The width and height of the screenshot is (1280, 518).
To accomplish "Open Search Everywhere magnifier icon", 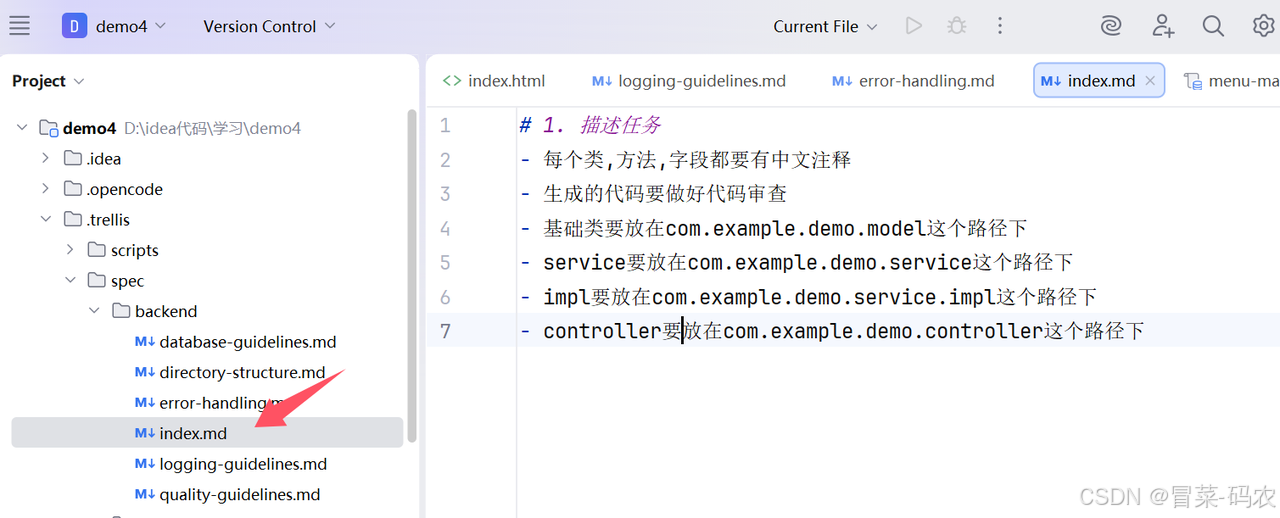I will [x=1213, y=26].
